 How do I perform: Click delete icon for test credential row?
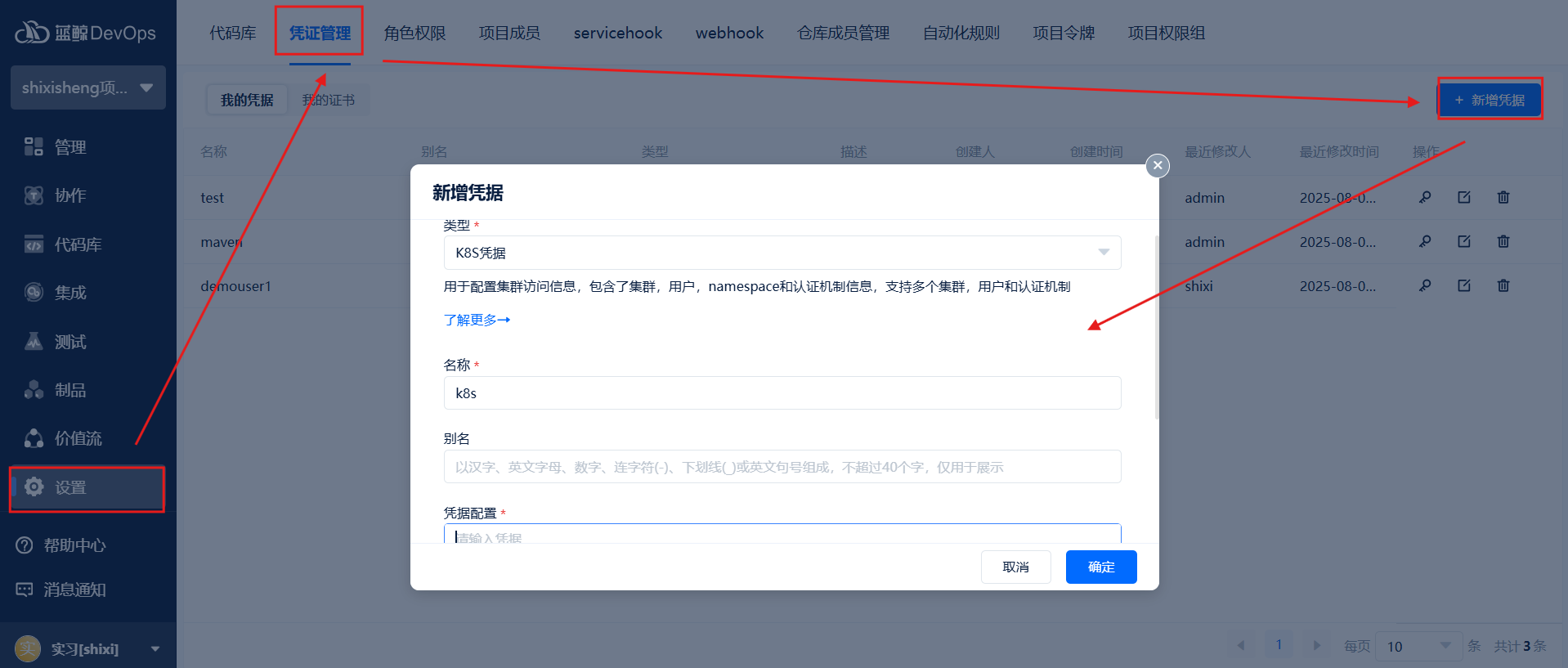(x=1503, y=197)
